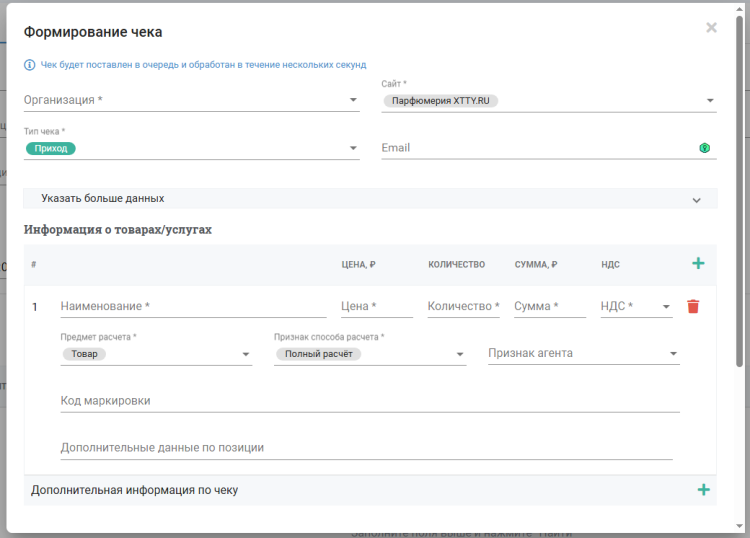The image size is (750, 538).
Task: Click the Код маркировки field
Action: (368, 400)
